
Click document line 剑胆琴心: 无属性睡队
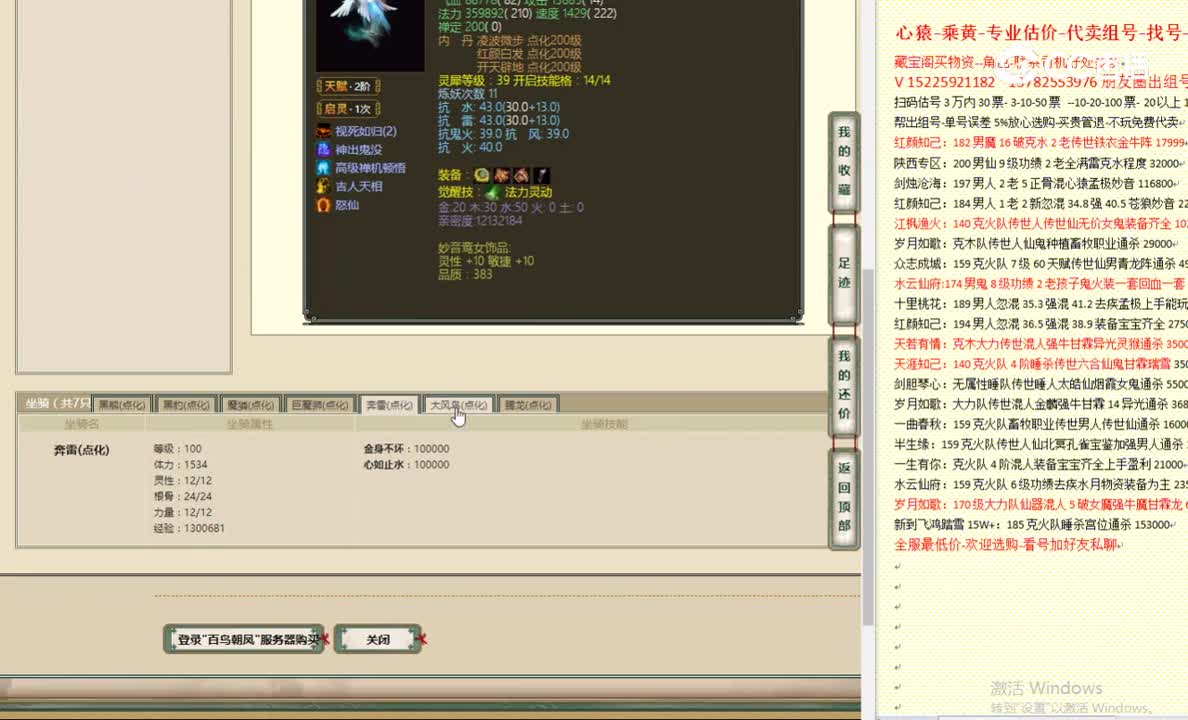click(x=1041, y=384)
